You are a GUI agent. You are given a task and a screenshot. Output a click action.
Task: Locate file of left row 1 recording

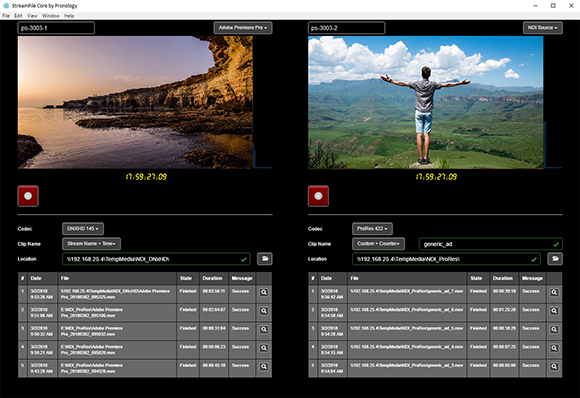(x=264, y=293)
